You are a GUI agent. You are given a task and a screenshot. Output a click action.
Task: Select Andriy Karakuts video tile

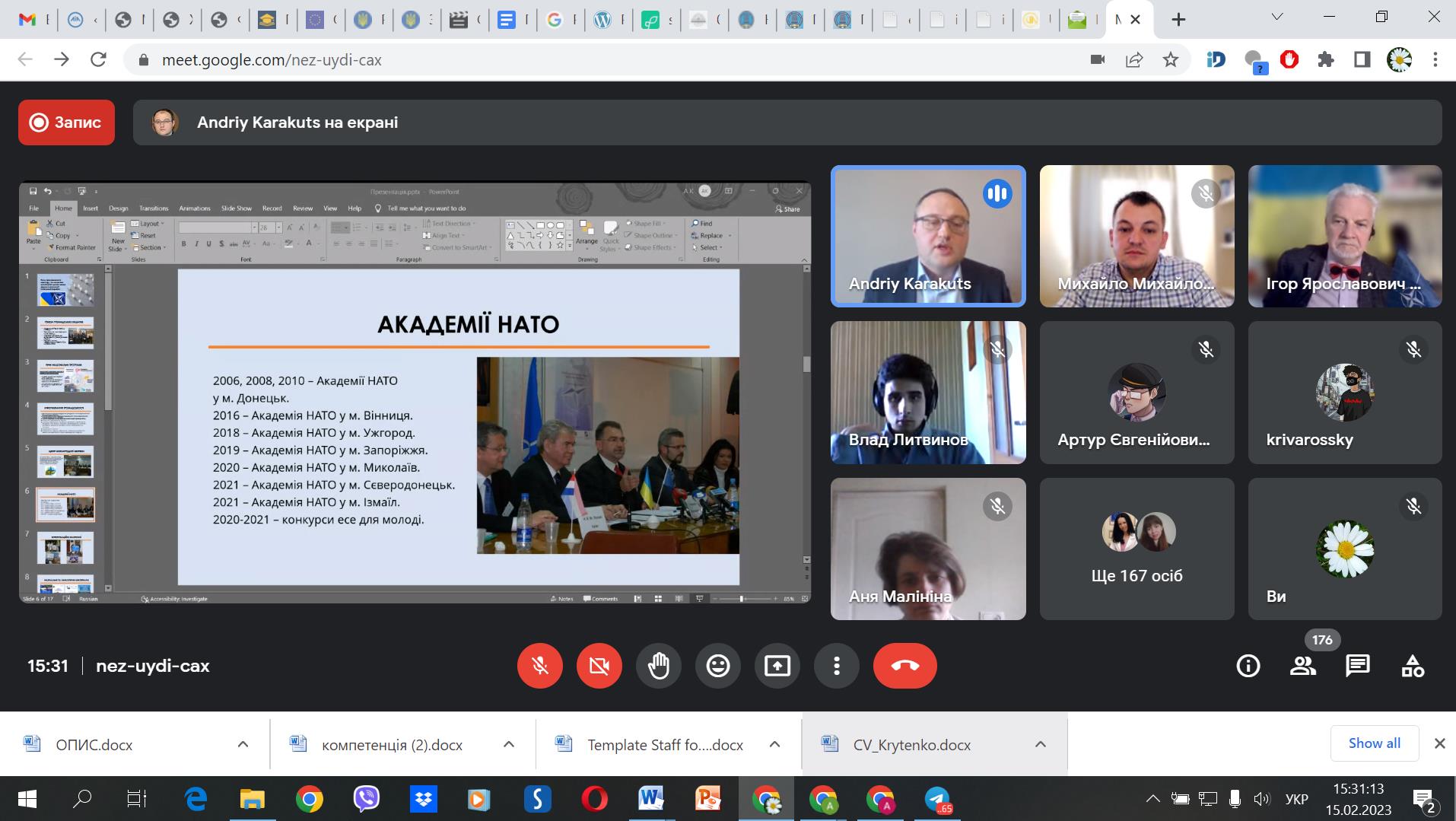point(928,236)
